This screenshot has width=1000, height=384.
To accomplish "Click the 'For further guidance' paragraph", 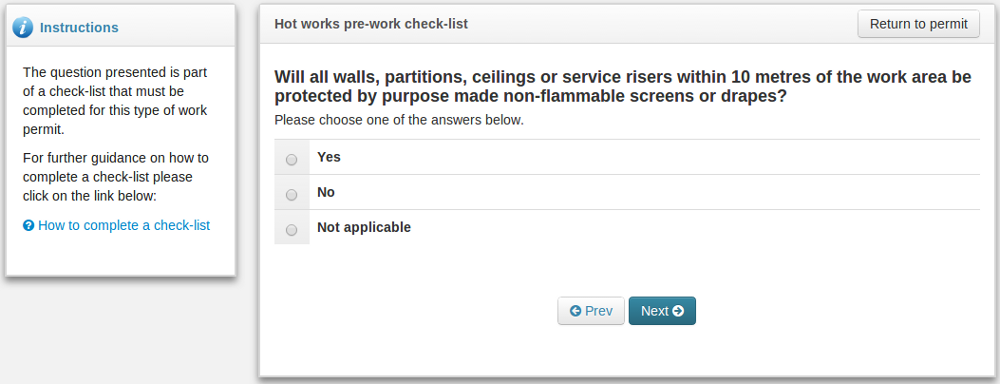I will (x=115, y=177).
